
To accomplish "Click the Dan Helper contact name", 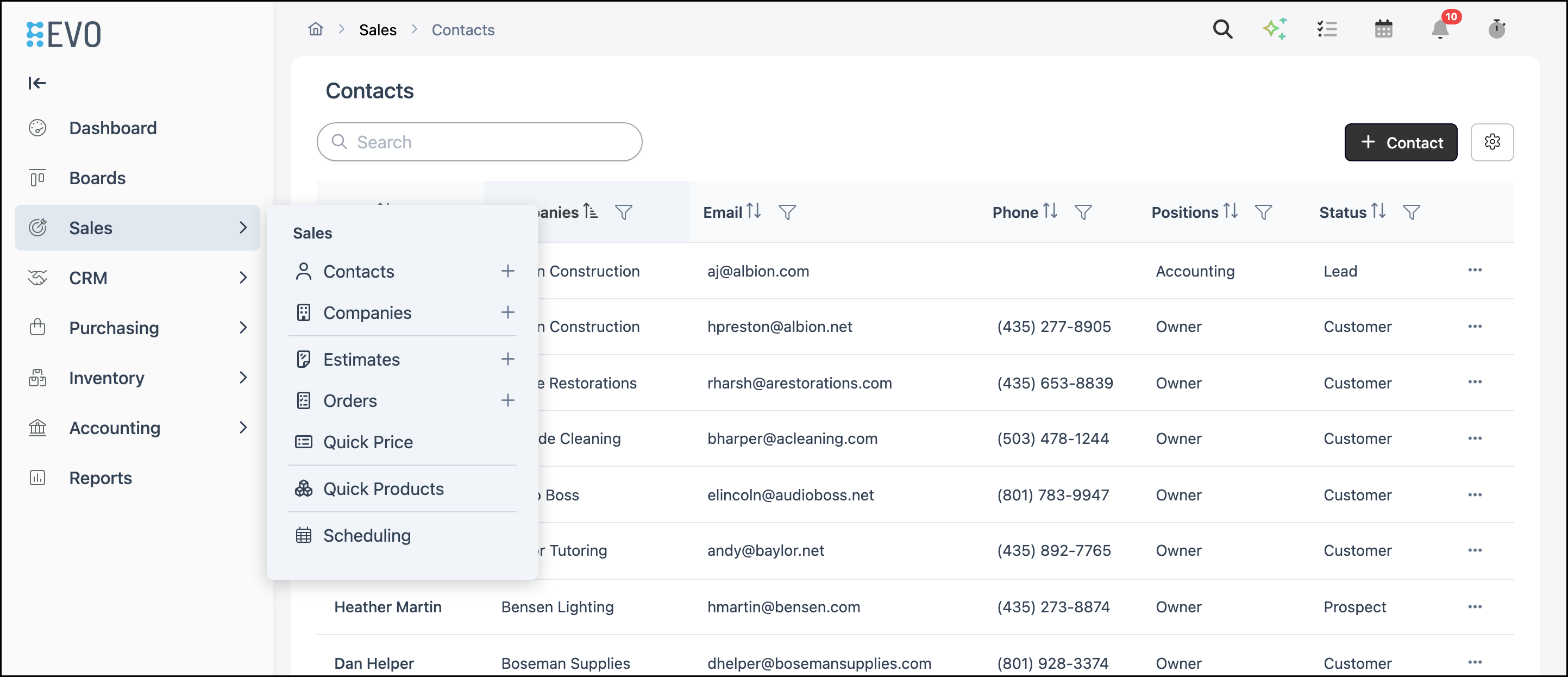I will 374,663.
